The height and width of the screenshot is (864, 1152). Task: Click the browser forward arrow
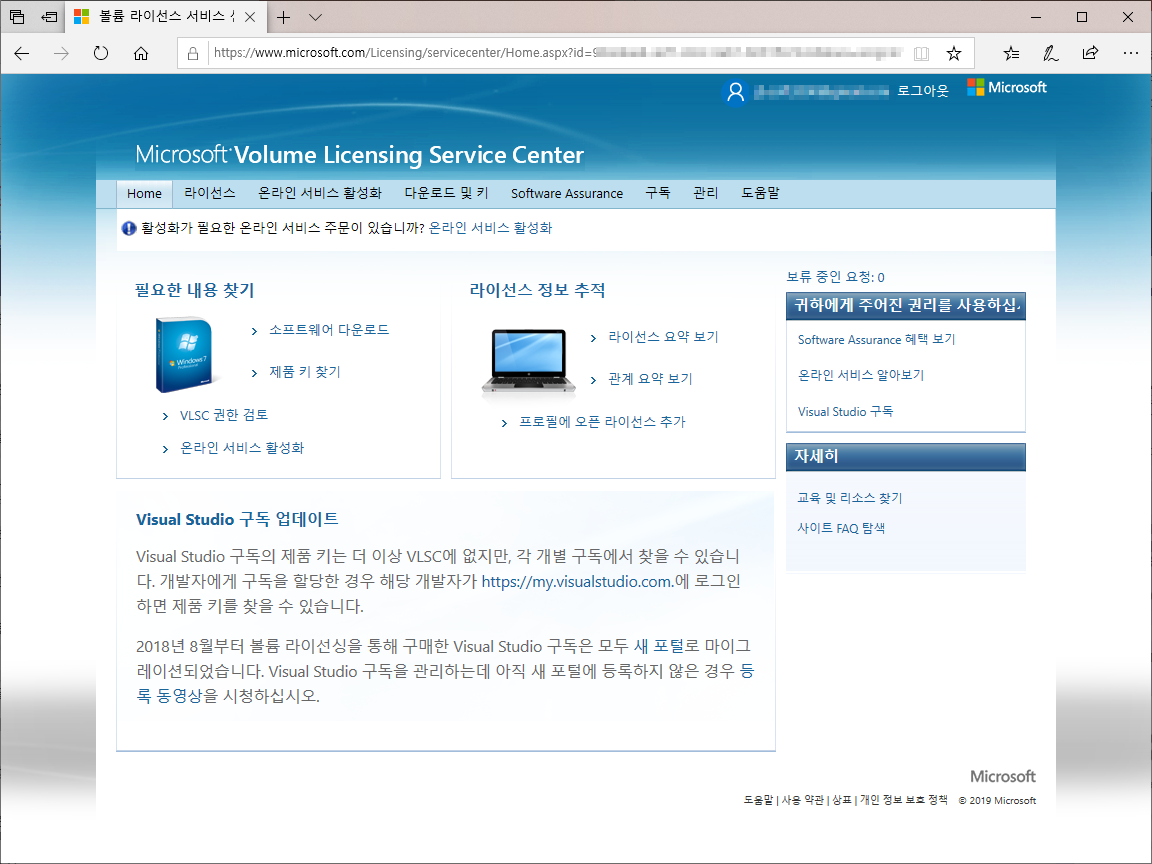(x=61, y=53)
